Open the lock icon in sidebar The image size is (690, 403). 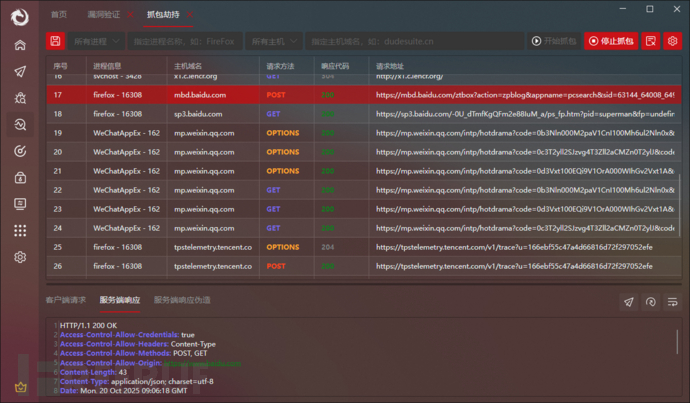[20, 177]
